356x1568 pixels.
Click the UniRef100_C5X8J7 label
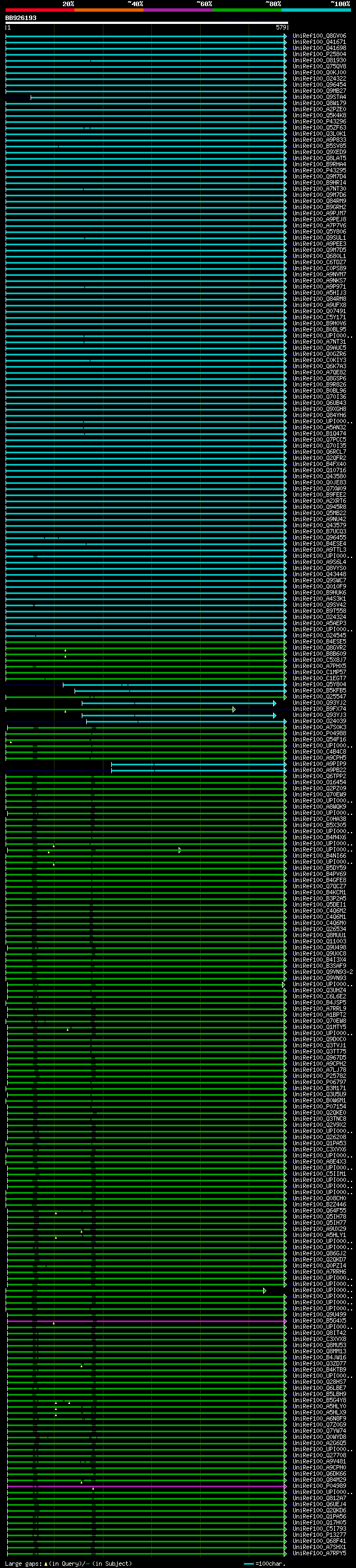[319, 660]
